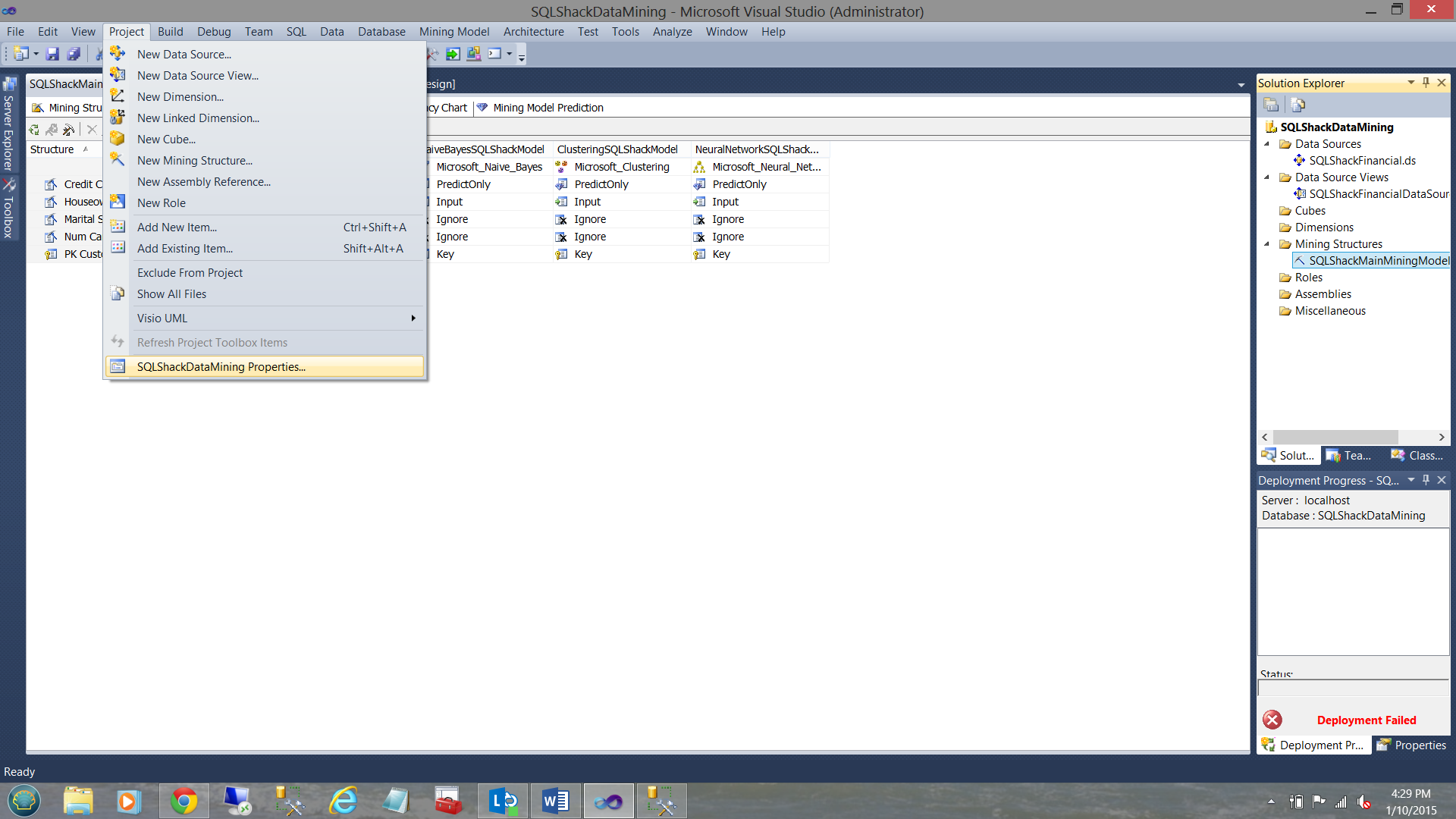Collapse the Mining Structures tree folder

(x=1266, y=244)
